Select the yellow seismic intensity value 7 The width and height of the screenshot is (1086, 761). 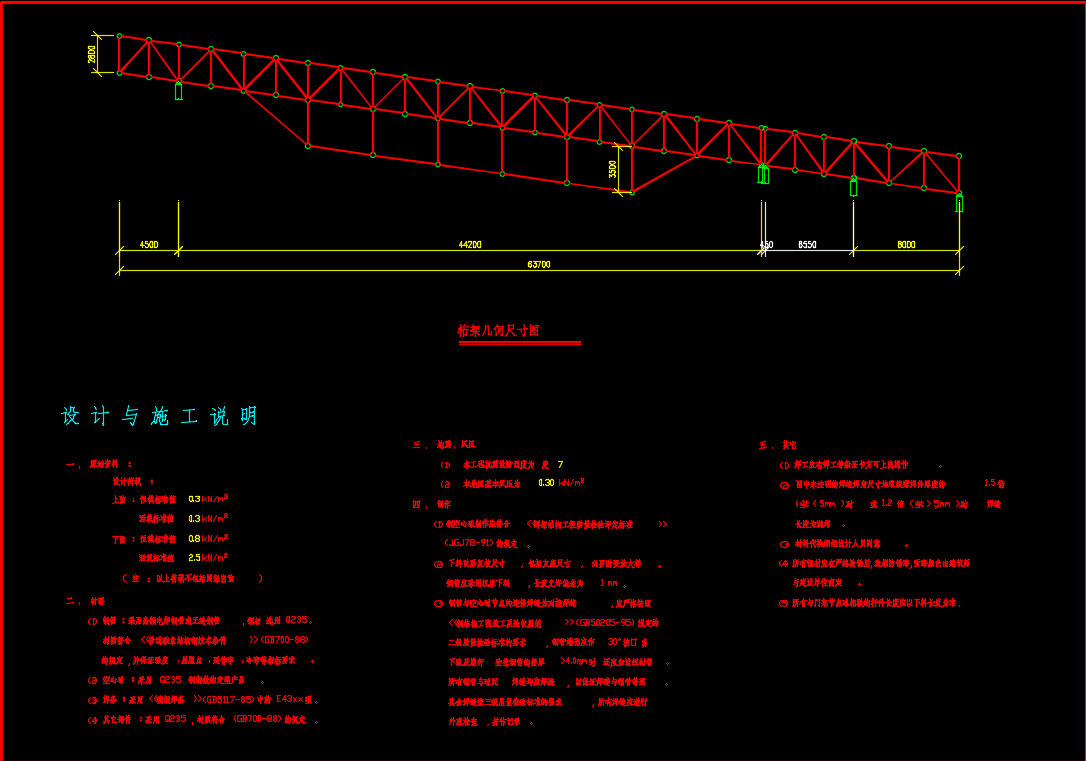560,465
